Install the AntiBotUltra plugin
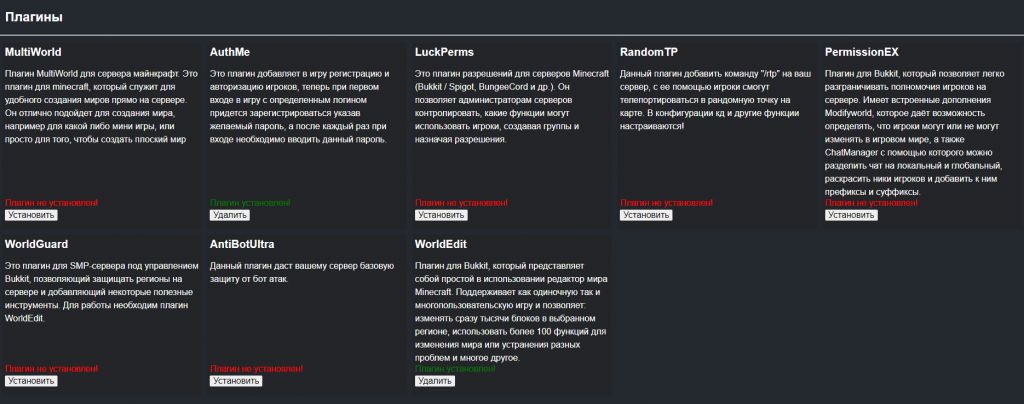Image resolution: width=1024 pixels, height=404 pixels. coord(236,381)
